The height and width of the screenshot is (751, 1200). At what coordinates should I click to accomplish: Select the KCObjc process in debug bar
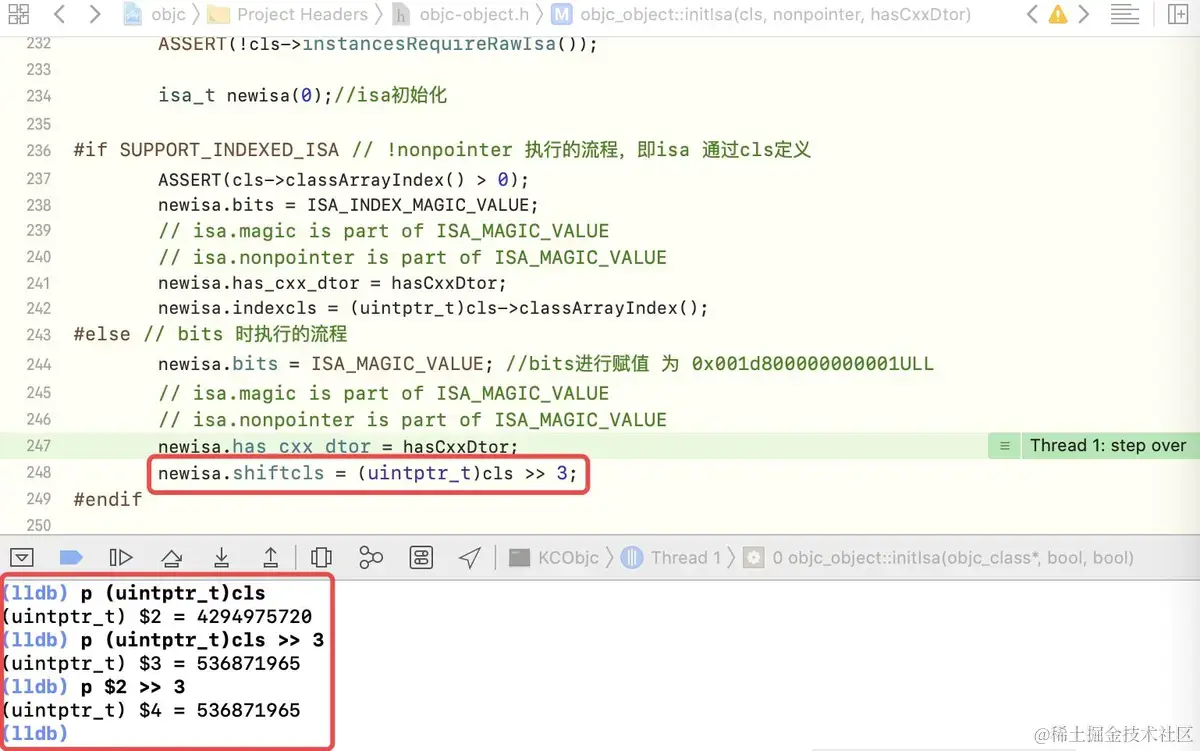tap(554, 557)
